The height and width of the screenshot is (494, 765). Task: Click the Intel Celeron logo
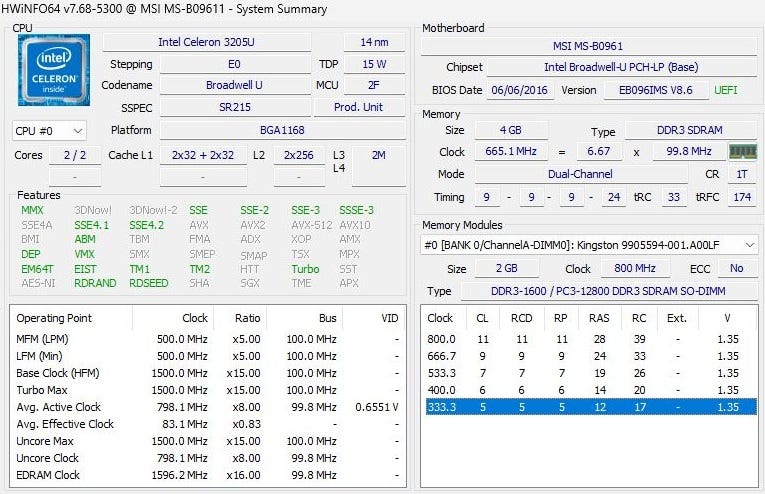pyautogui.click(x=53, y=69)
